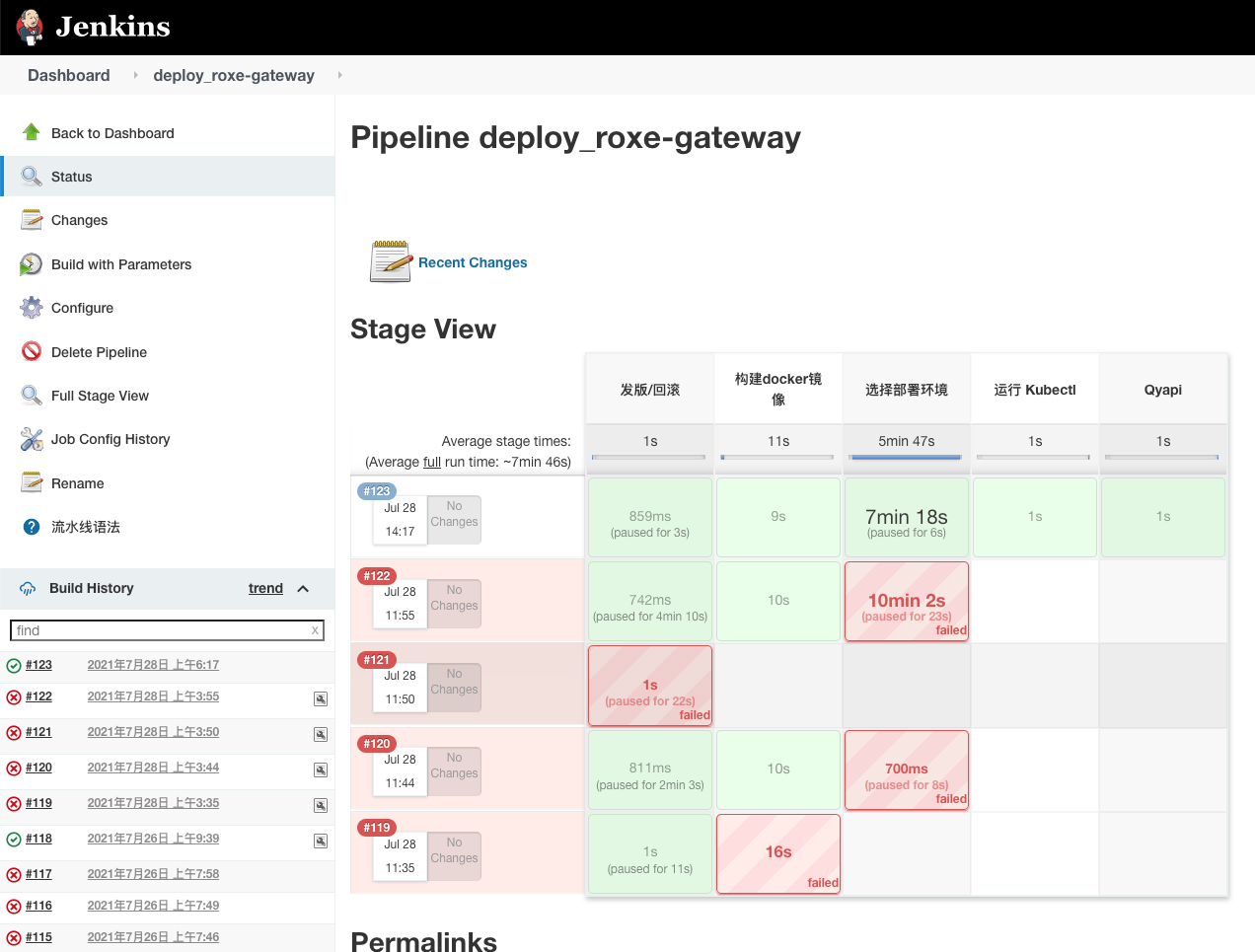Open Job Config History in sidebar
The image size is (1255, 952).
click(168, 439)
